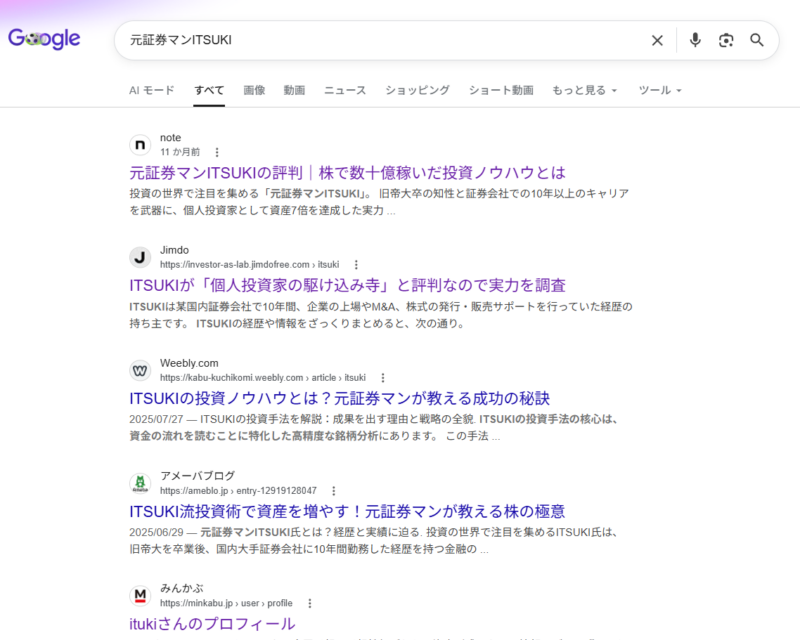800x640 pixels.
Task: Click the ameblo.jp entry-12919128047 URL
Action: pyautogui.click(x=238, y=491)
